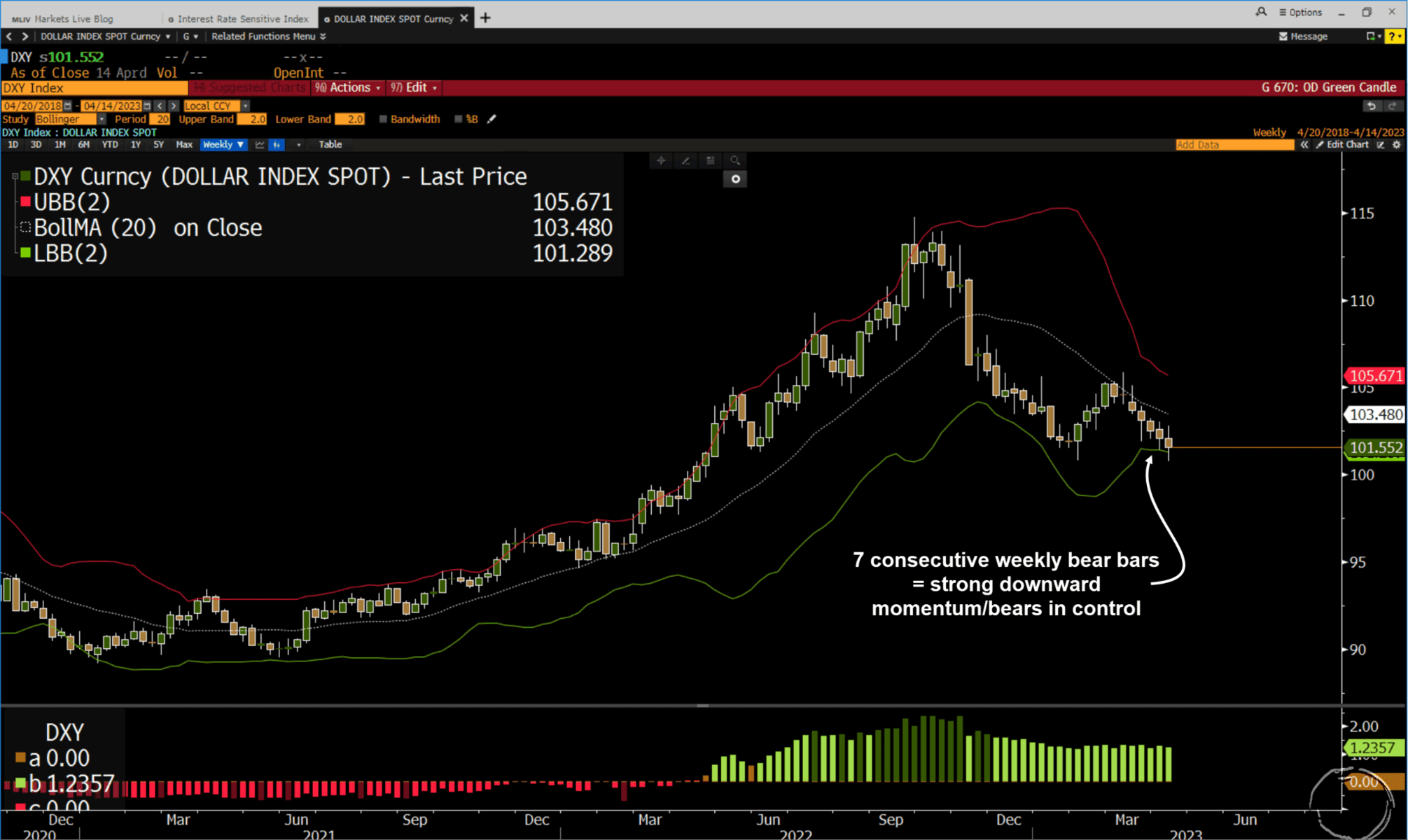Switch to the line chart type icon
This screenshot has width=1408, height=840.
260,145
